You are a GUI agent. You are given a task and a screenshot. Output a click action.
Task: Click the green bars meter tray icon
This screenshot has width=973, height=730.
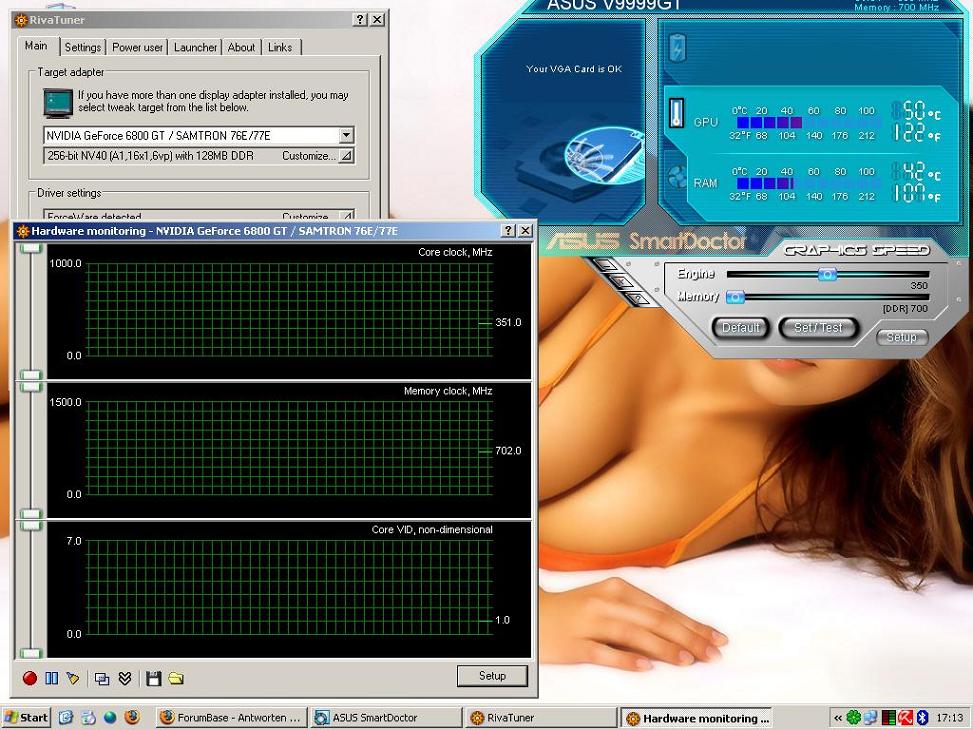[x=888, y=718]
